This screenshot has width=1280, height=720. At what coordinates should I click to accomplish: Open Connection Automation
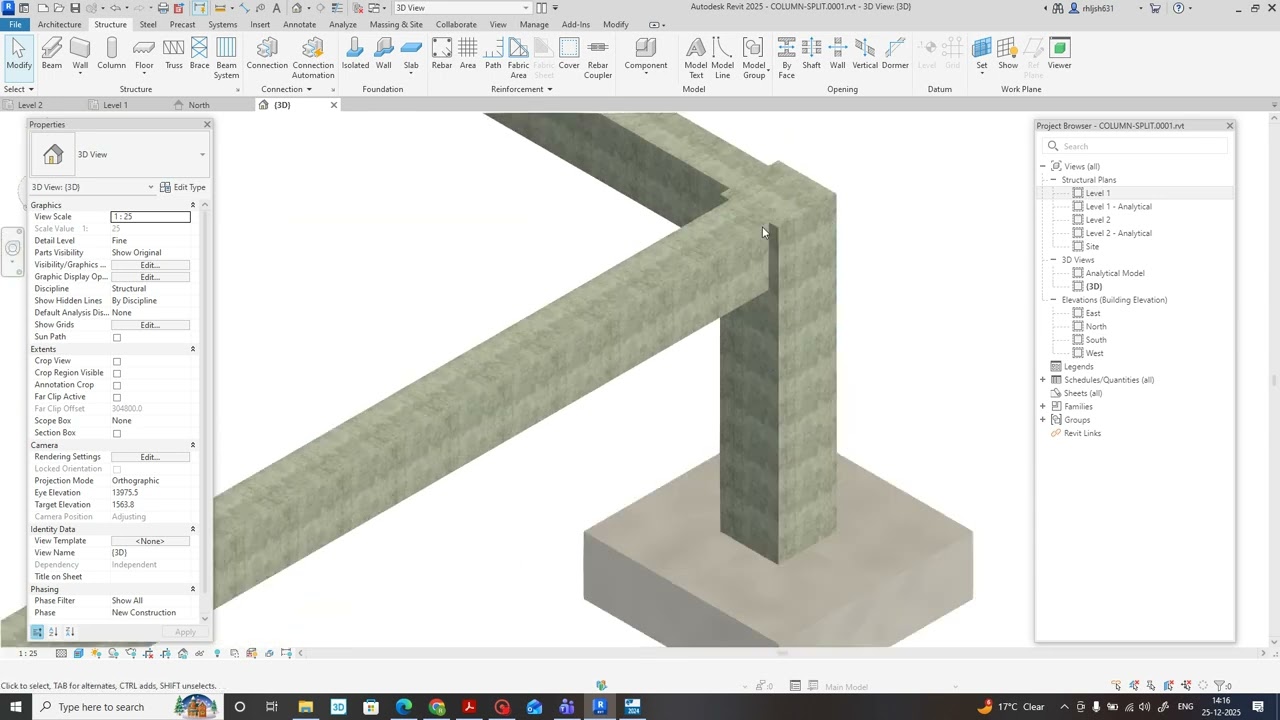[313, 58]
